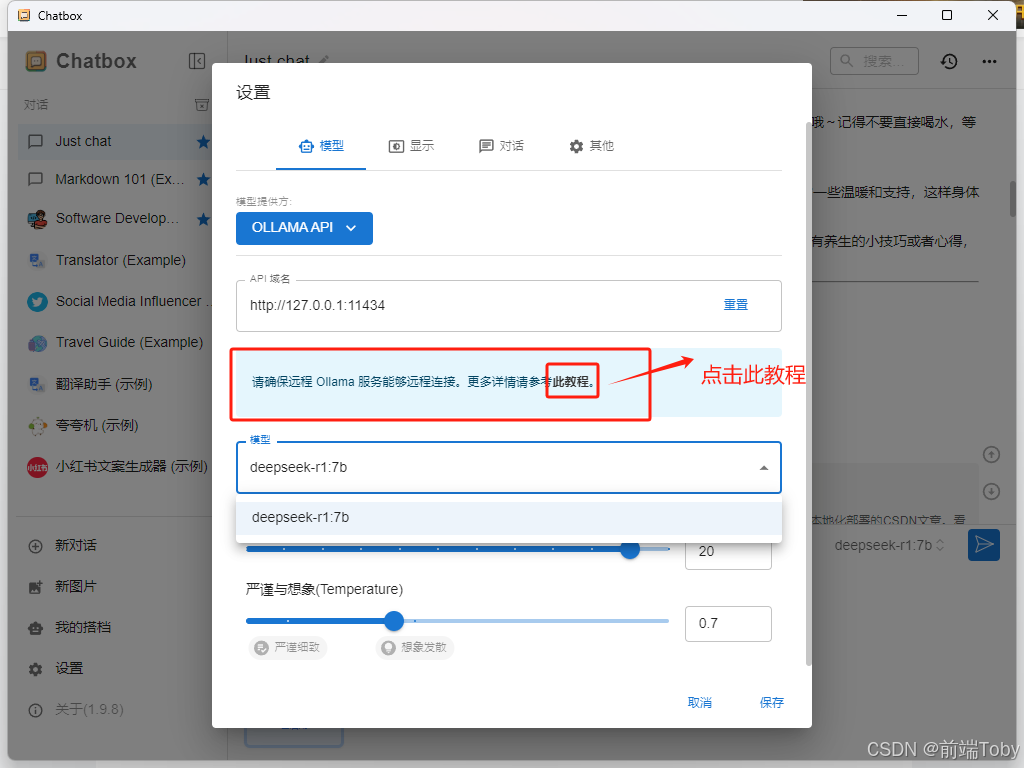The width and height of the screenshot is (1024, 768).
Task: Click the context messages slider handle
Action: [x=630, y=549]
